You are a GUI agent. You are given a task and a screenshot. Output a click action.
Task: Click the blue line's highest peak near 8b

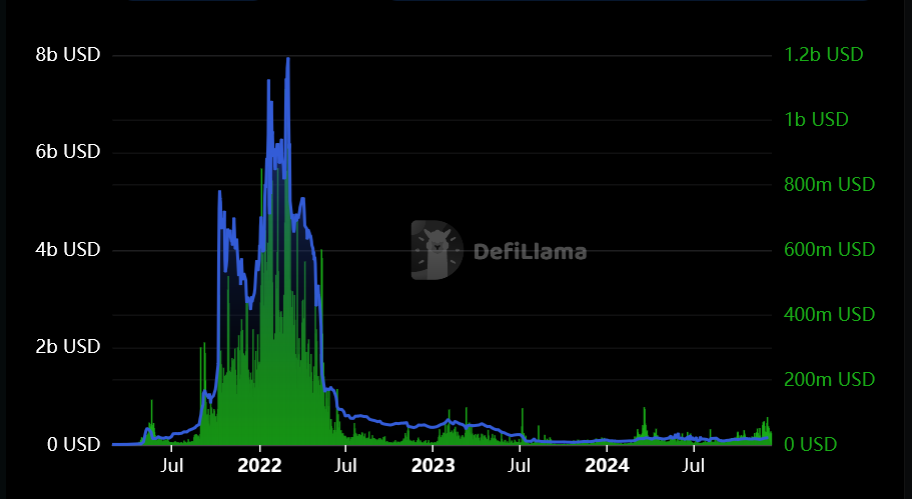click(x=288, y=59)
